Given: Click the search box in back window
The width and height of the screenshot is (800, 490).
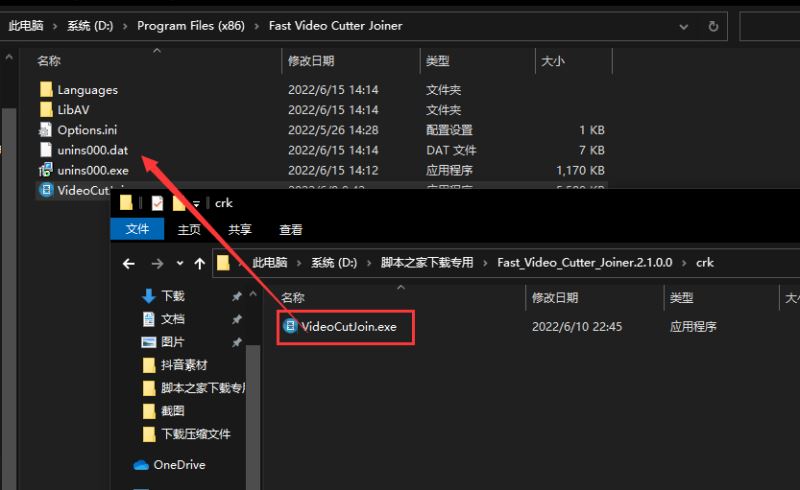Looking at the screenshot, I should (769, 26).
